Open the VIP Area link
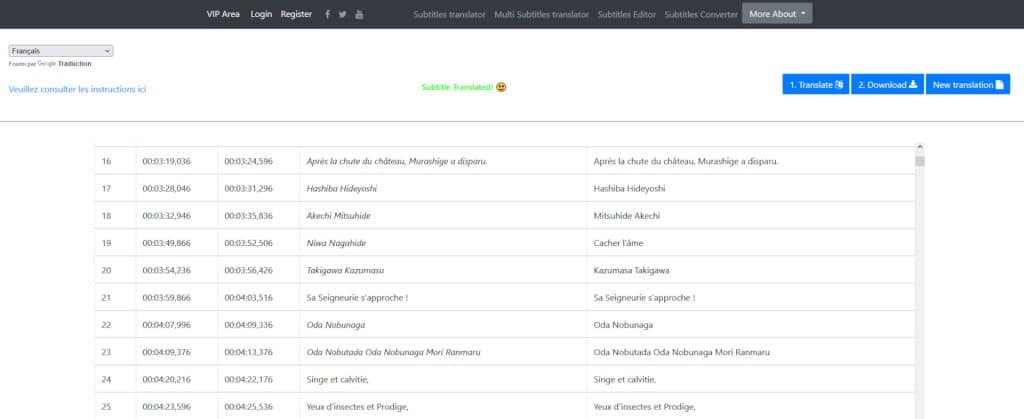 point(223,14)
